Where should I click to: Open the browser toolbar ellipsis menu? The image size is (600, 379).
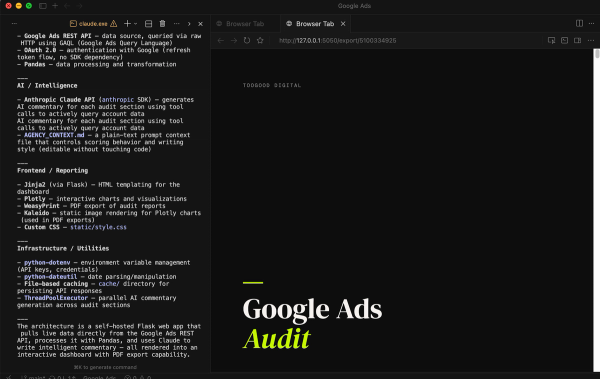(591, 41)
